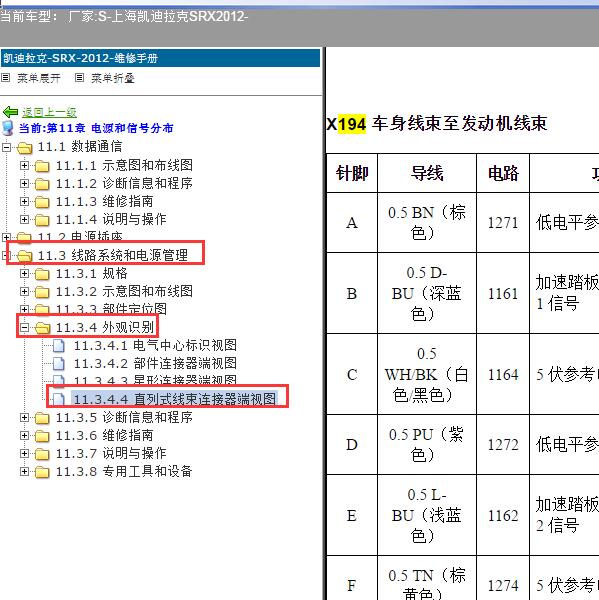Click the 0.5 D-BU（深蓝色） wire cell
599x600 pixels.
point(427,293)
